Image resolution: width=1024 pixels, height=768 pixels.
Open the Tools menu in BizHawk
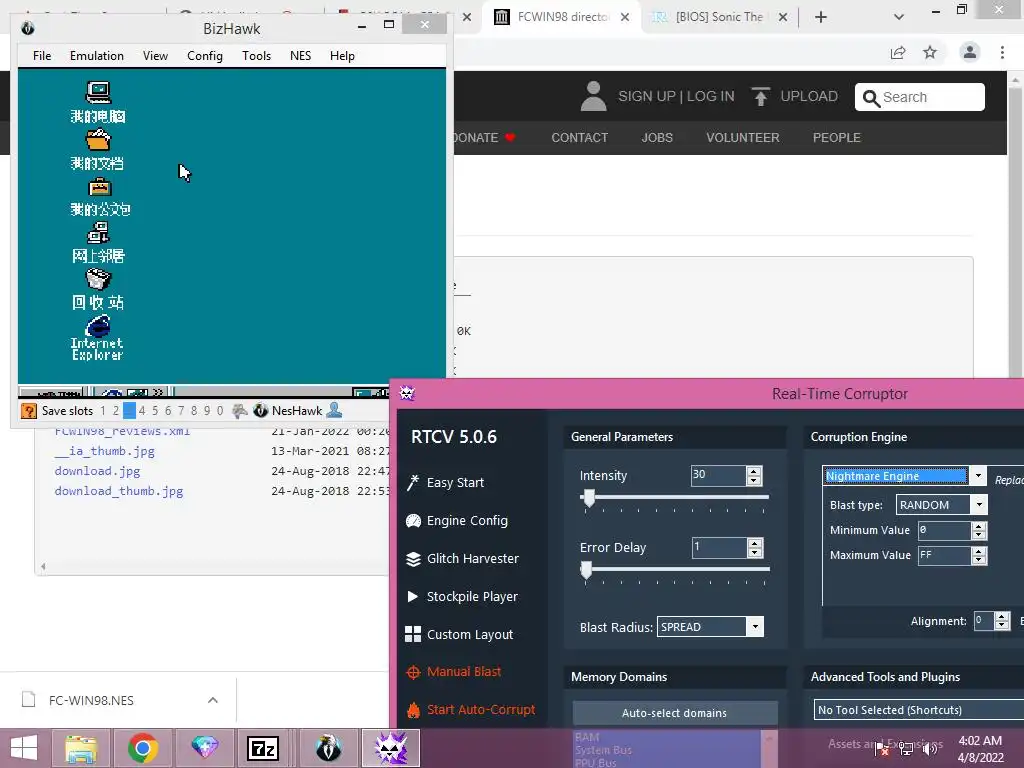coord(257,56)
